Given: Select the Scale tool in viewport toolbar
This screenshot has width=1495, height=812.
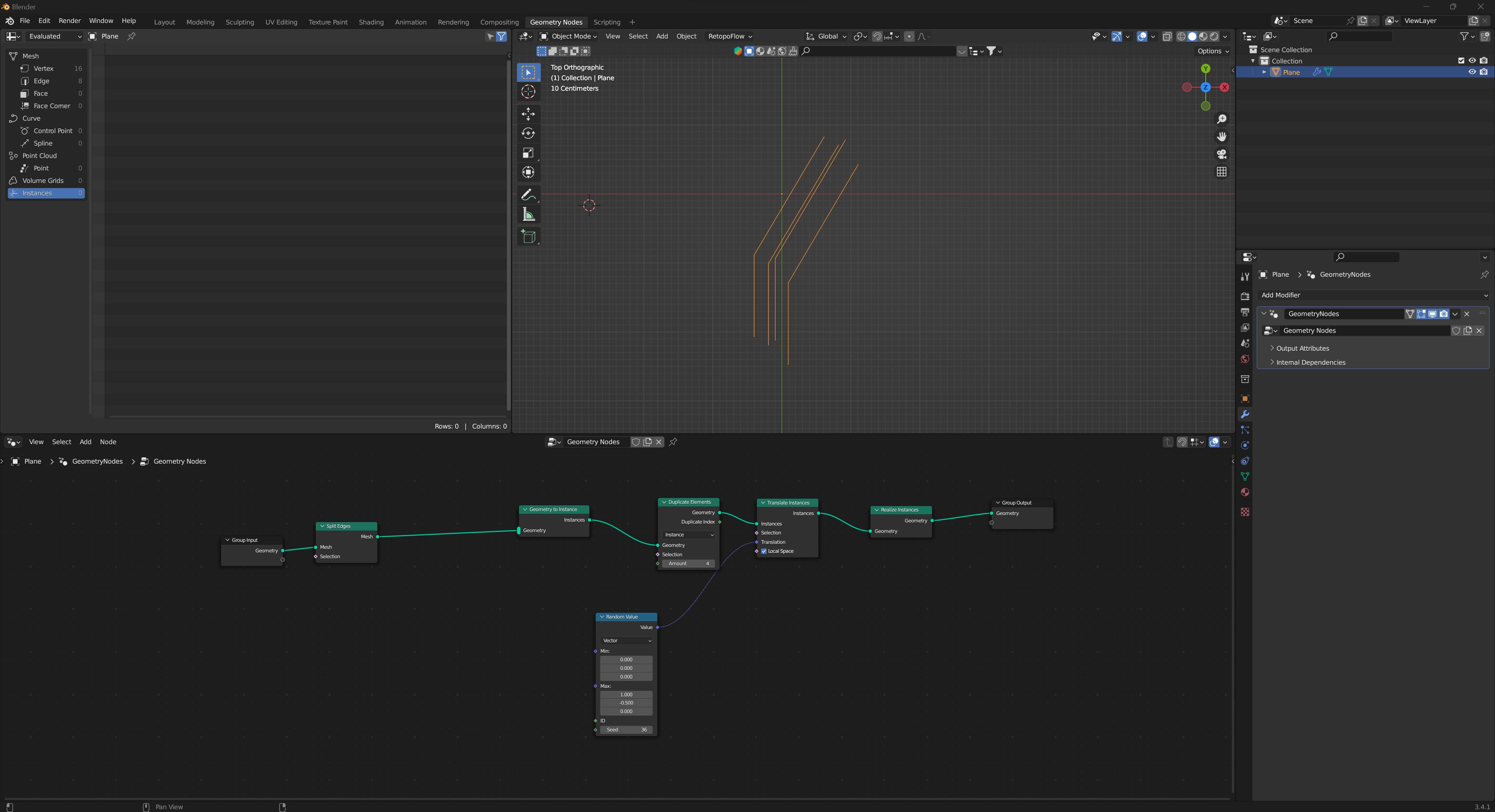Looking at the screenshot, I should pos(528,153).
